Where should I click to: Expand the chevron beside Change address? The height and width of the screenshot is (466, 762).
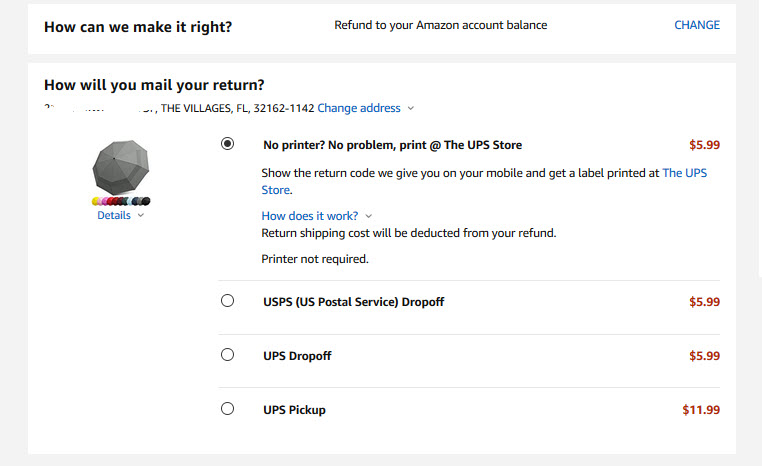(411, 108)
